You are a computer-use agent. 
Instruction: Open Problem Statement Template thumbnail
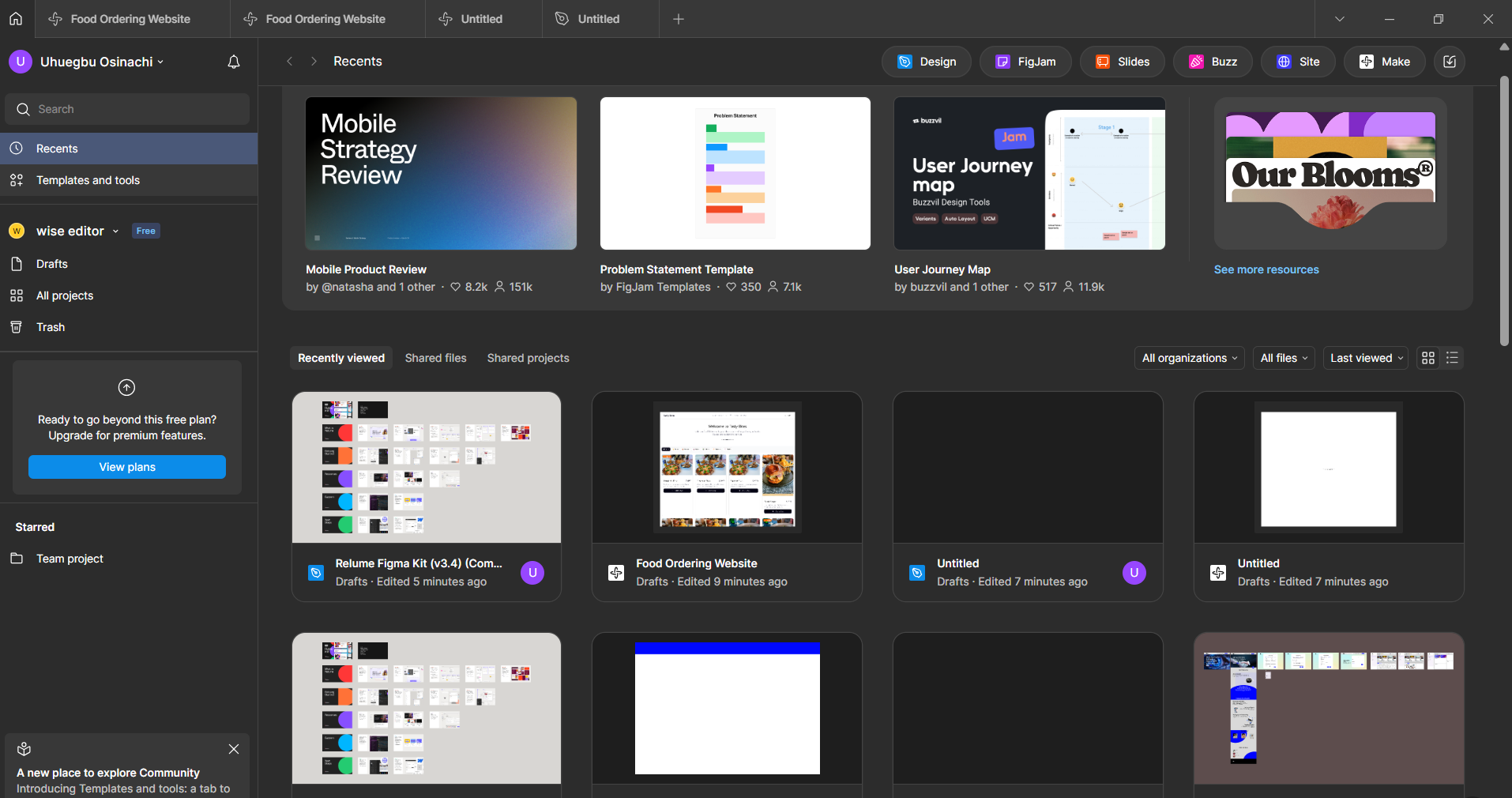pyautogui.click(x=735, y=173)
